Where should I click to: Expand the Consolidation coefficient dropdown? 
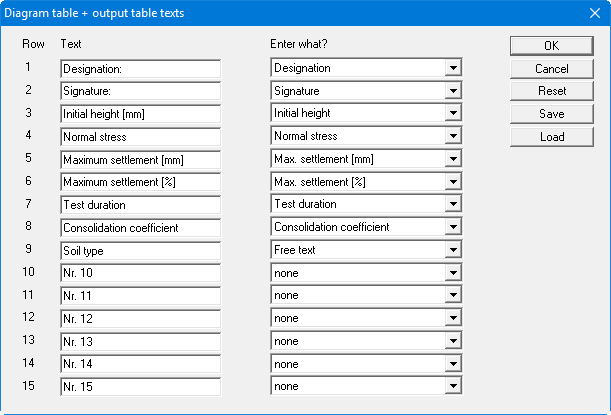coord(453,228)
